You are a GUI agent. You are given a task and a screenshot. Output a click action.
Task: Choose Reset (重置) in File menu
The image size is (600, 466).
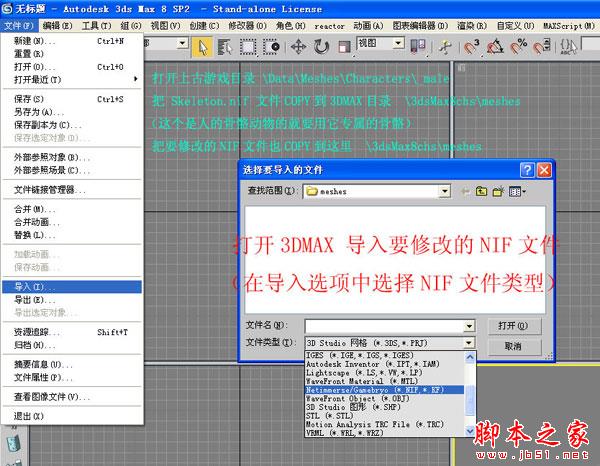(72, 54)
